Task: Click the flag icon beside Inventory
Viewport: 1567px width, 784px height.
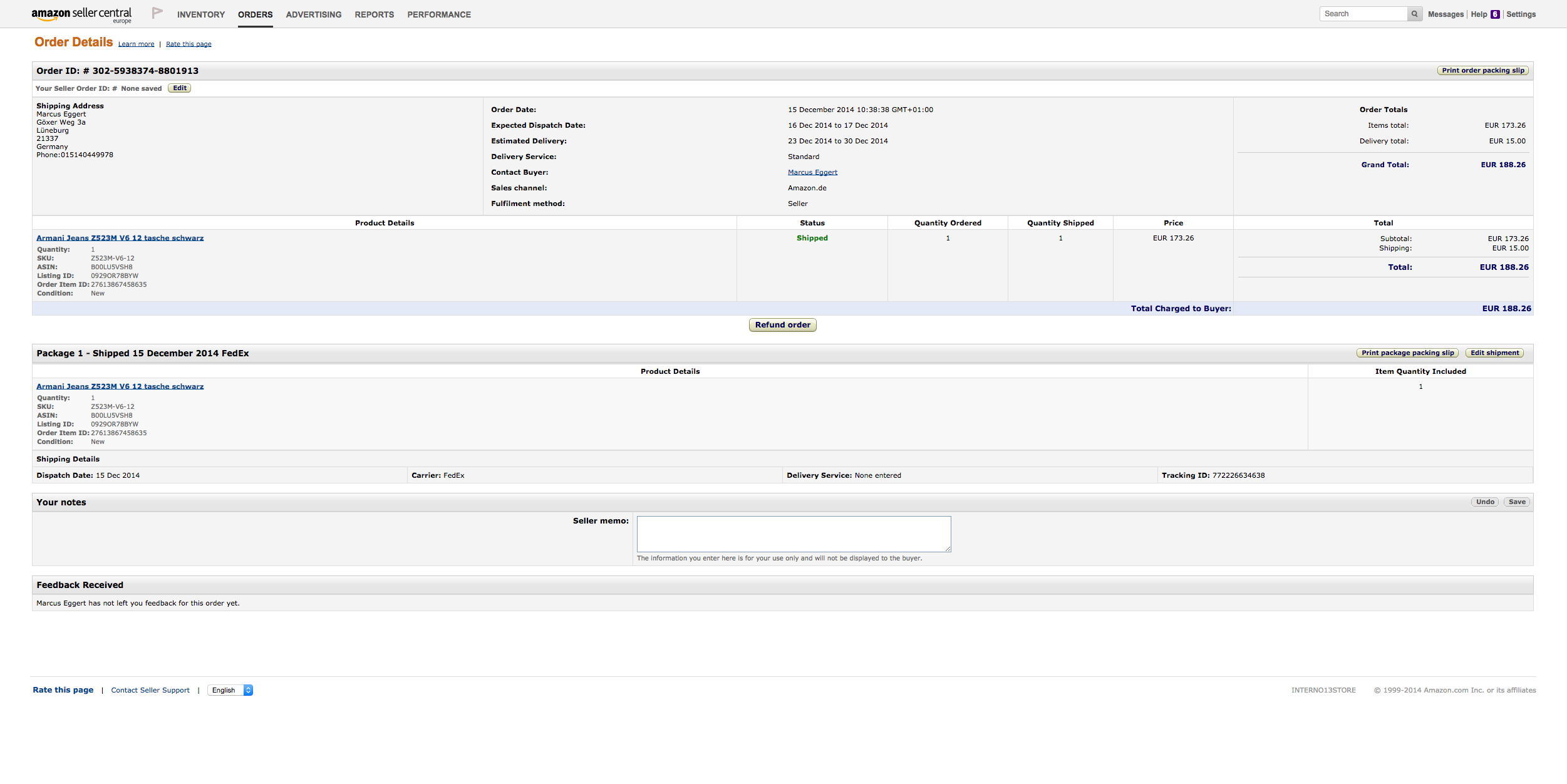Action: click(157, 13)
